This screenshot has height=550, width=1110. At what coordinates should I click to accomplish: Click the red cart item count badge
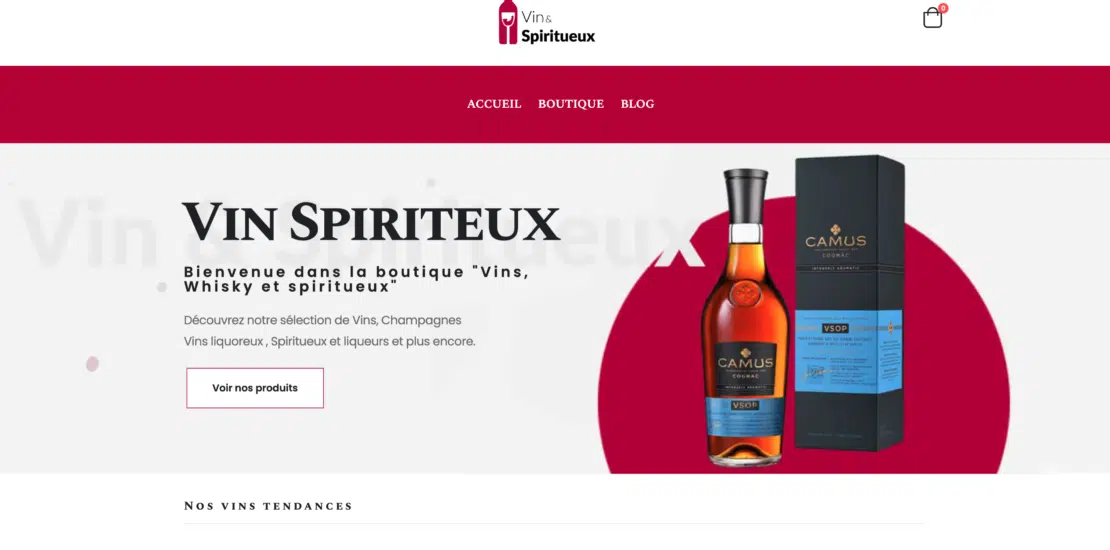point(943,8)
